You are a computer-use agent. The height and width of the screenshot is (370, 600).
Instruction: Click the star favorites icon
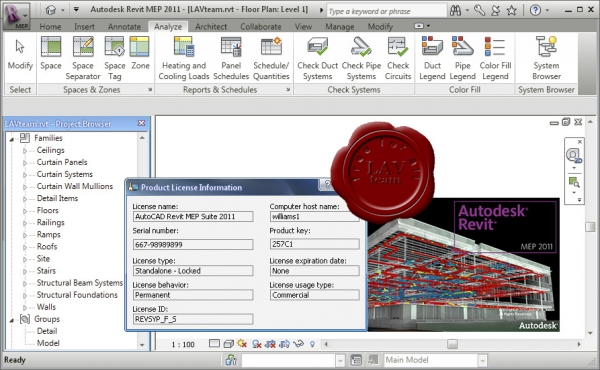pyautogui.click(x=511, y=10)
